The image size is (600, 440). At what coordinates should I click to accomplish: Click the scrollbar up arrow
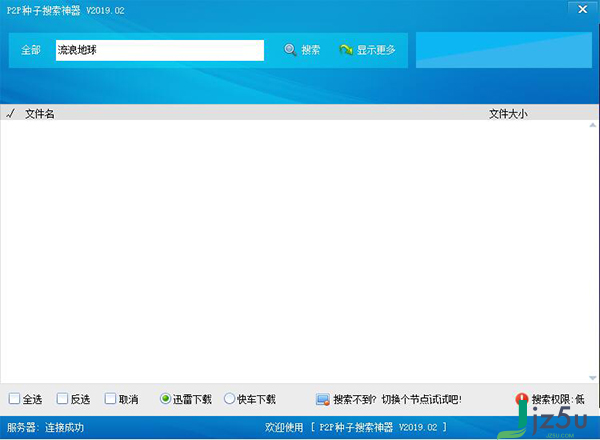point(593,125)
